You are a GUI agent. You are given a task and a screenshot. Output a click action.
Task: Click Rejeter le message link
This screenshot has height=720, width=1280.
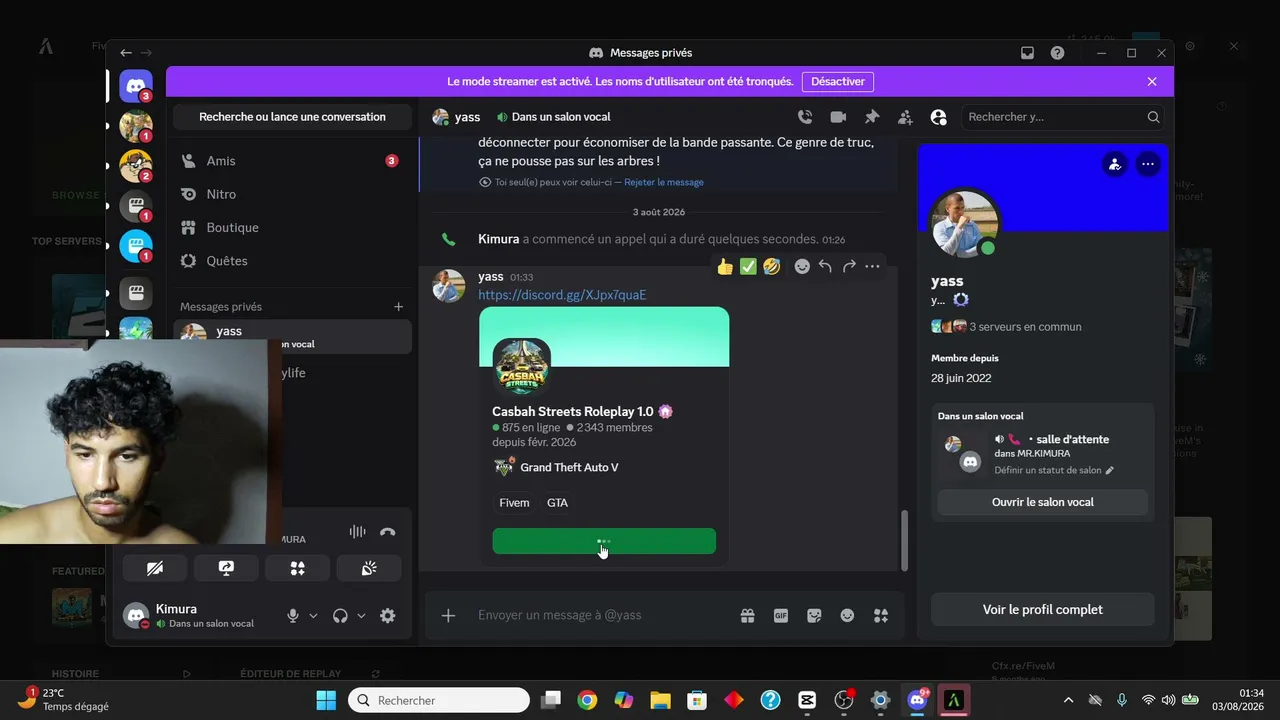tap(664, 183)
